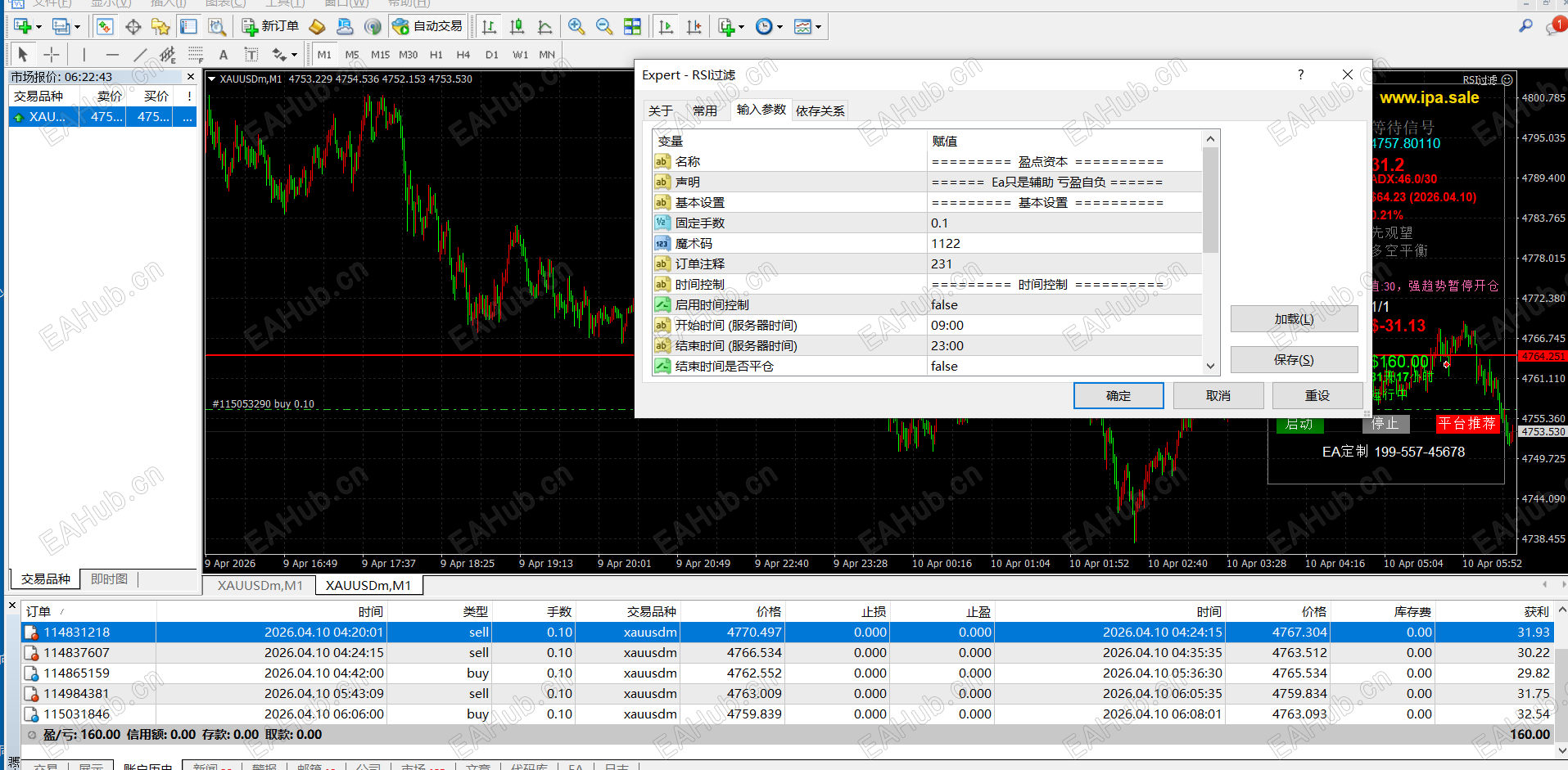Toggle the 自动交易 auto-trading button
The height and width of the screenshot is (770, 1568).
pyautogui.click(x=427, y=26)
